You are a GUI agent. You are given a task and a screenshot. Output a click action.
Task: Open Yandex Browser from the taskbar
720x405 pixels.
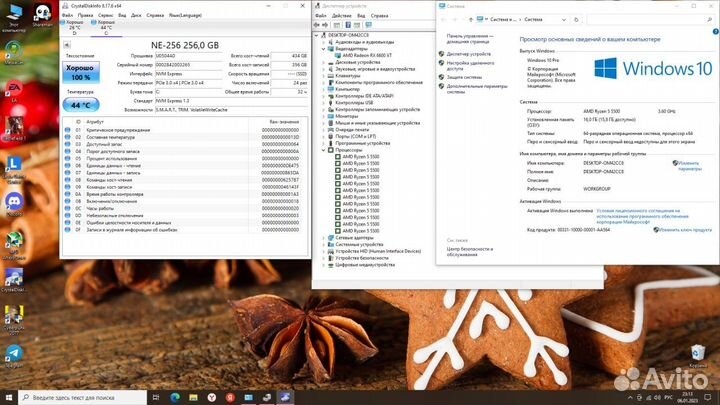(x=212, y=397)
